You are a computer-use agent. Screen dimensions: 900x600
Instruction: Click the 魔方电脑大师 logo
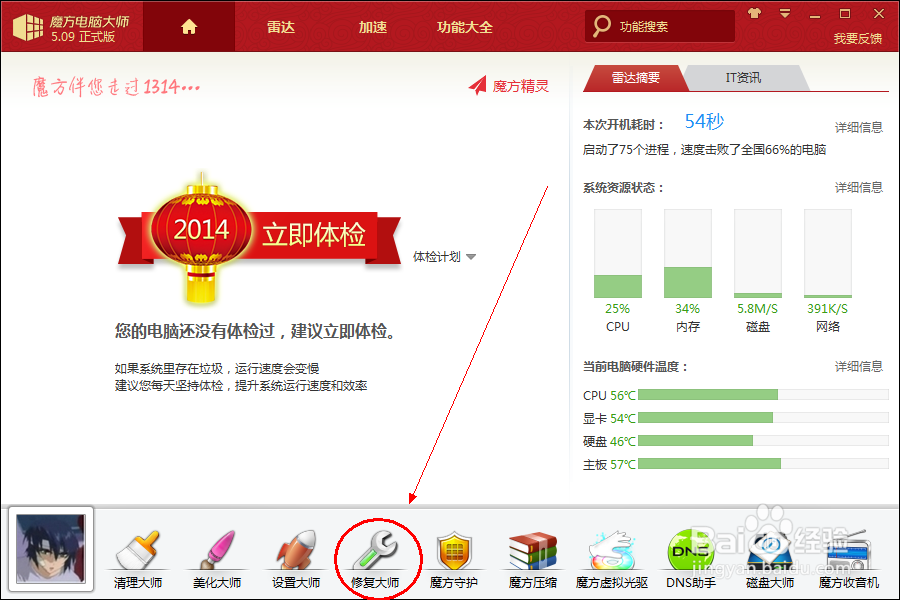coord(72,28)
